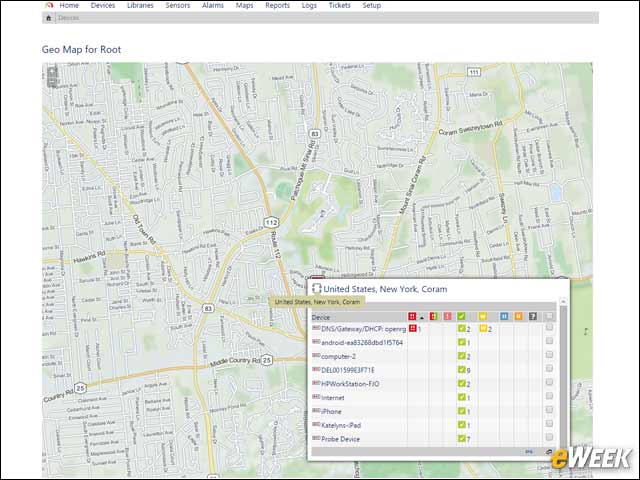Image resolution: width=640 pixels, height=480 pixels.
Task: Open the Home menu
Action: (69, 5)
